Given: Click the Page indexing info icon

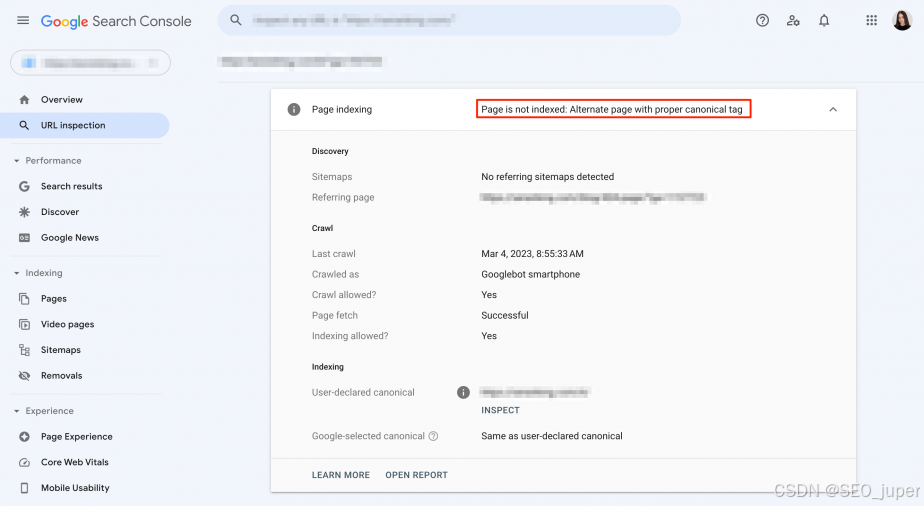Looking at the screenshot, I should [293, 110].
